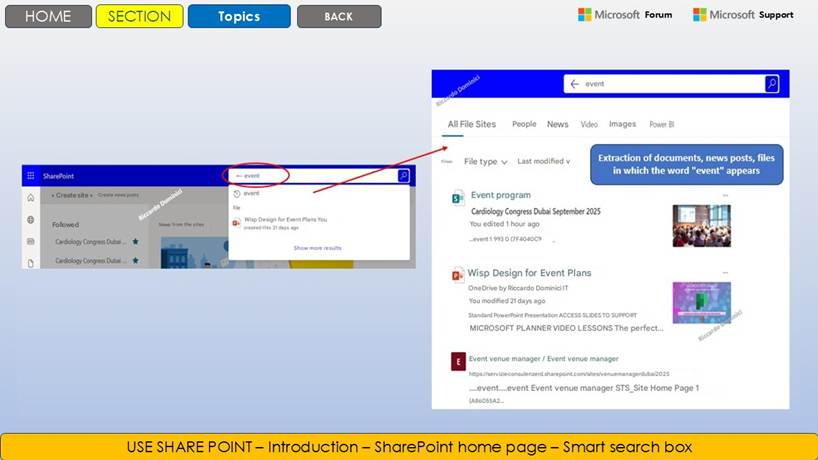Expand the File type filter dropdown
Screen dimensions: 818x460
pyautogui.click(x=486, y=162)
